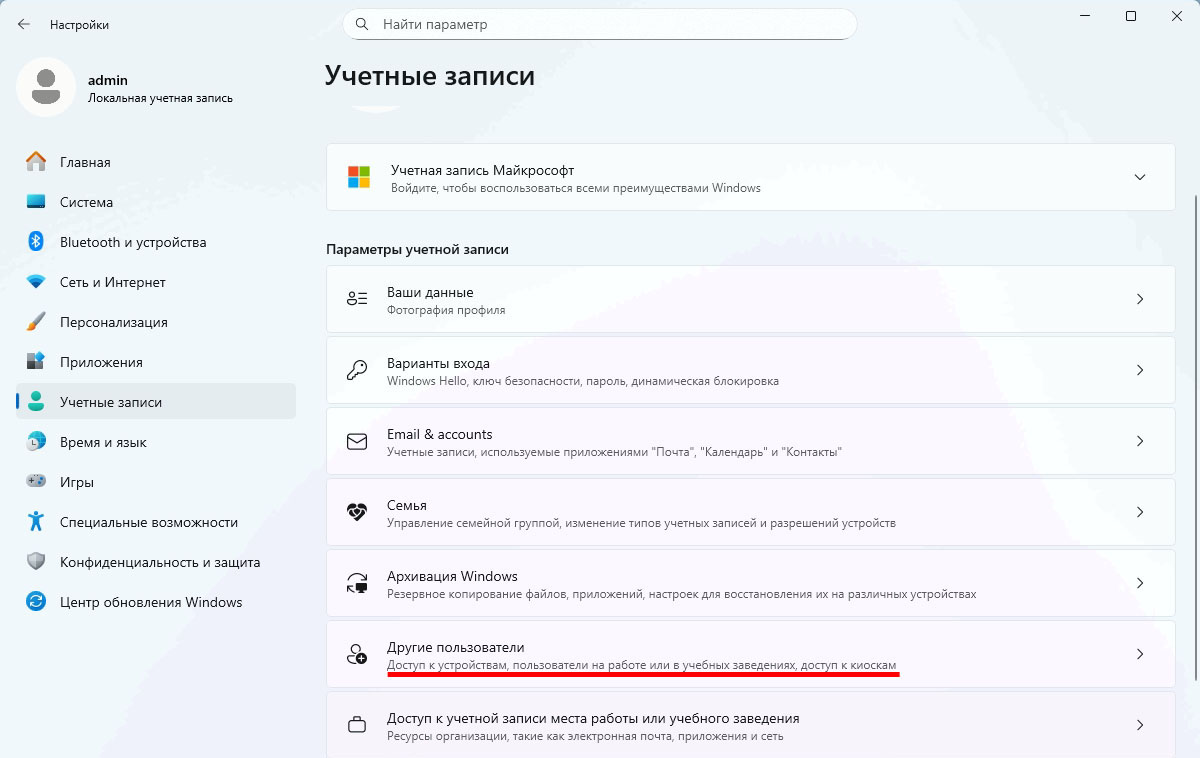The width and height of the screenshot is (1200, 758).
Task: Click the Другие пользователи add-person icon
Action: (357, 654)
